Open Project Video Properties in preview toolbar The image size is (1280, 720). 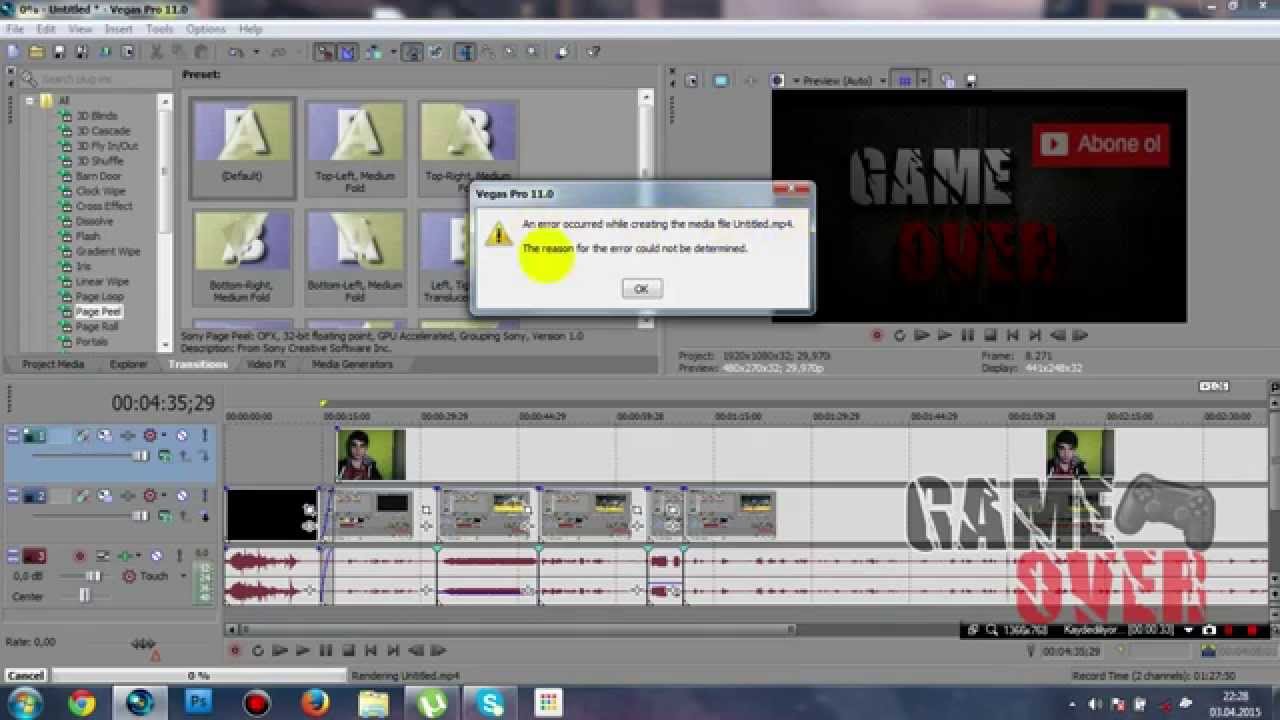(691, 81)
